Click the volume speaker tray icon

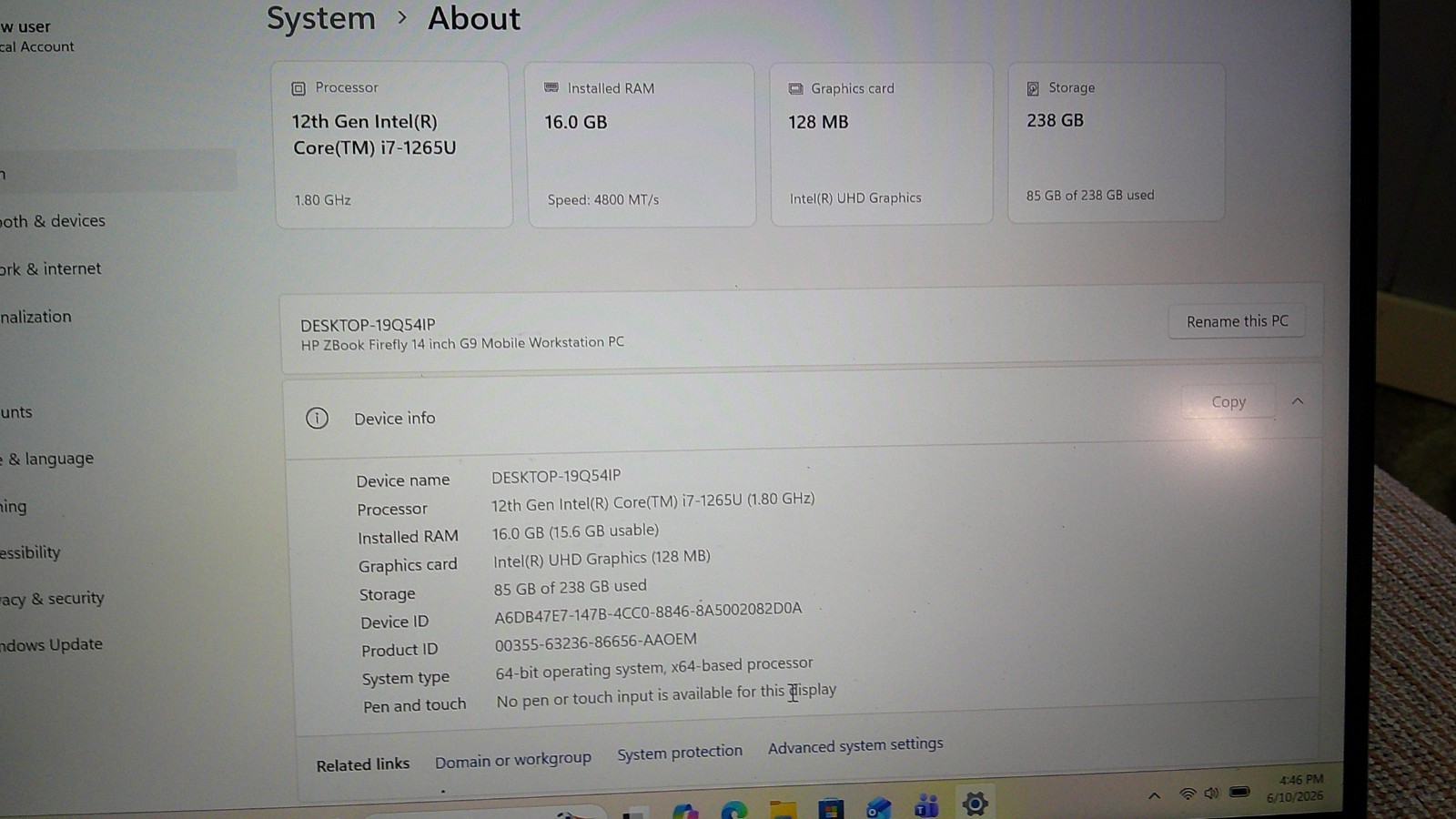coord(1211,793)
